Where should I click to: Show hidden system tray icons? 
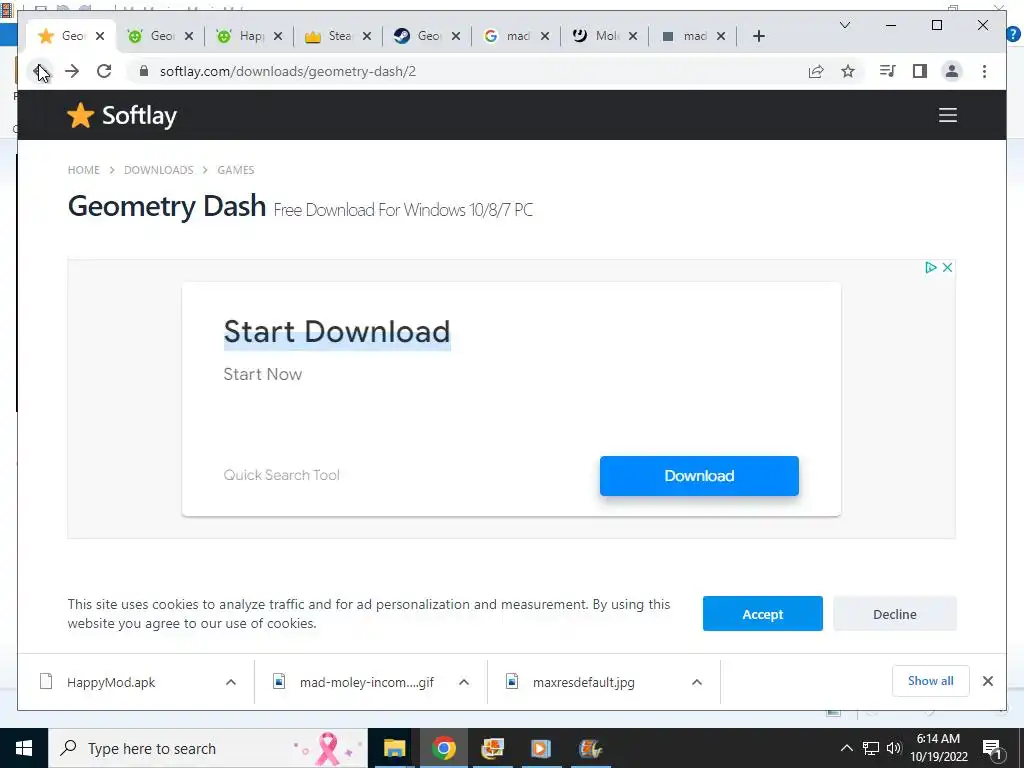846,748
